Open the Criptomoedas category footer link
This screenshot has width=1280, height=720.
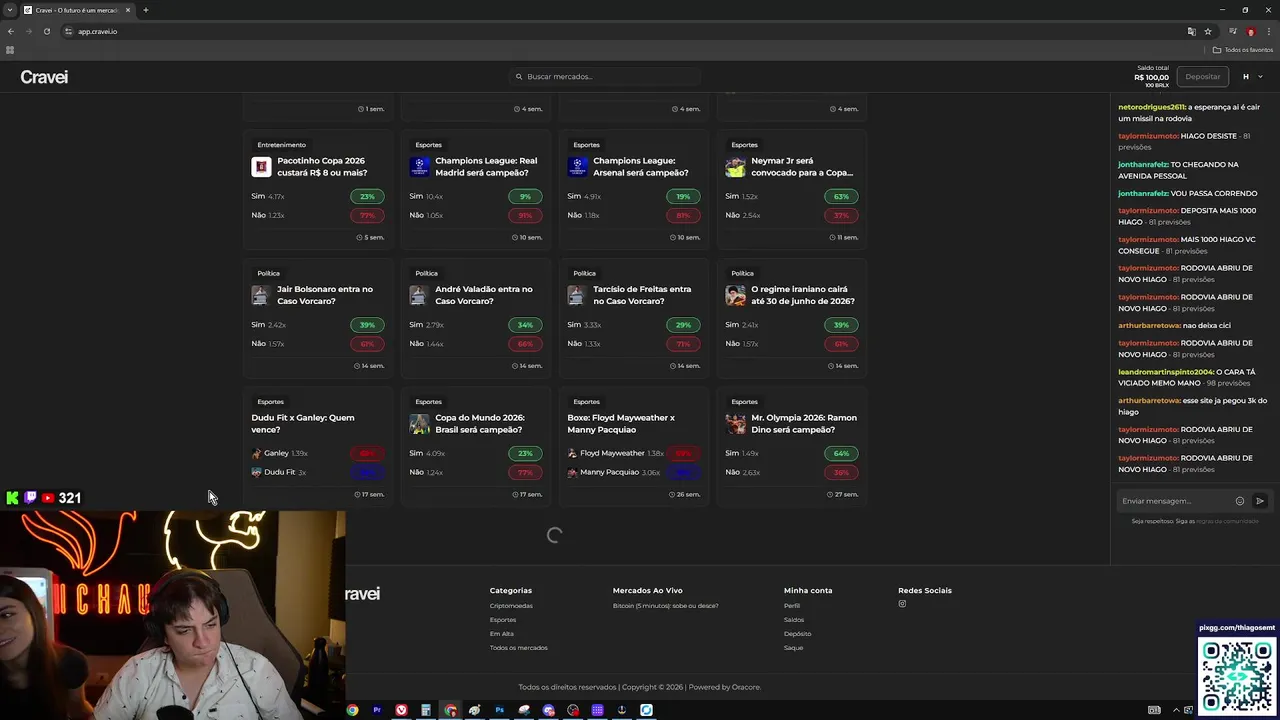[x=511, y=606]
